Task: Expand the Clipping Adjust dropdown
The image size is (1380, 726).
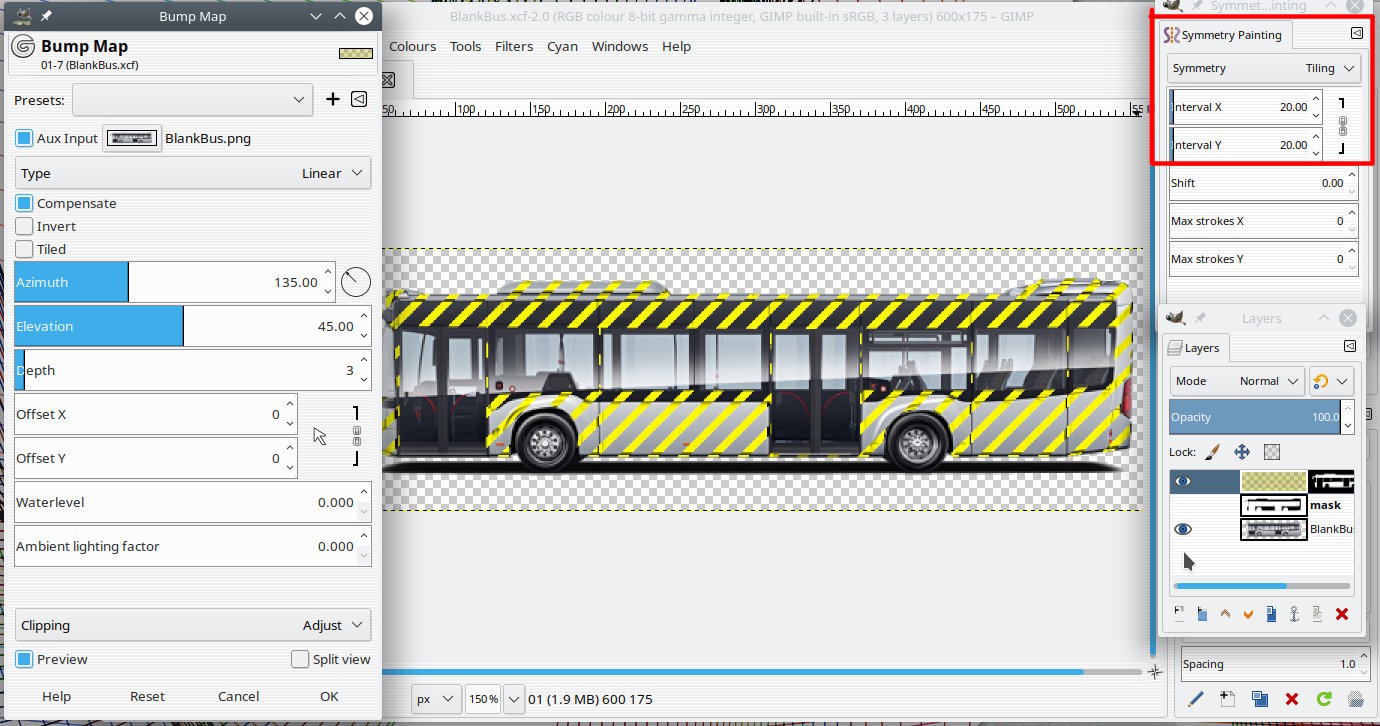Action: tap(193, 625)
